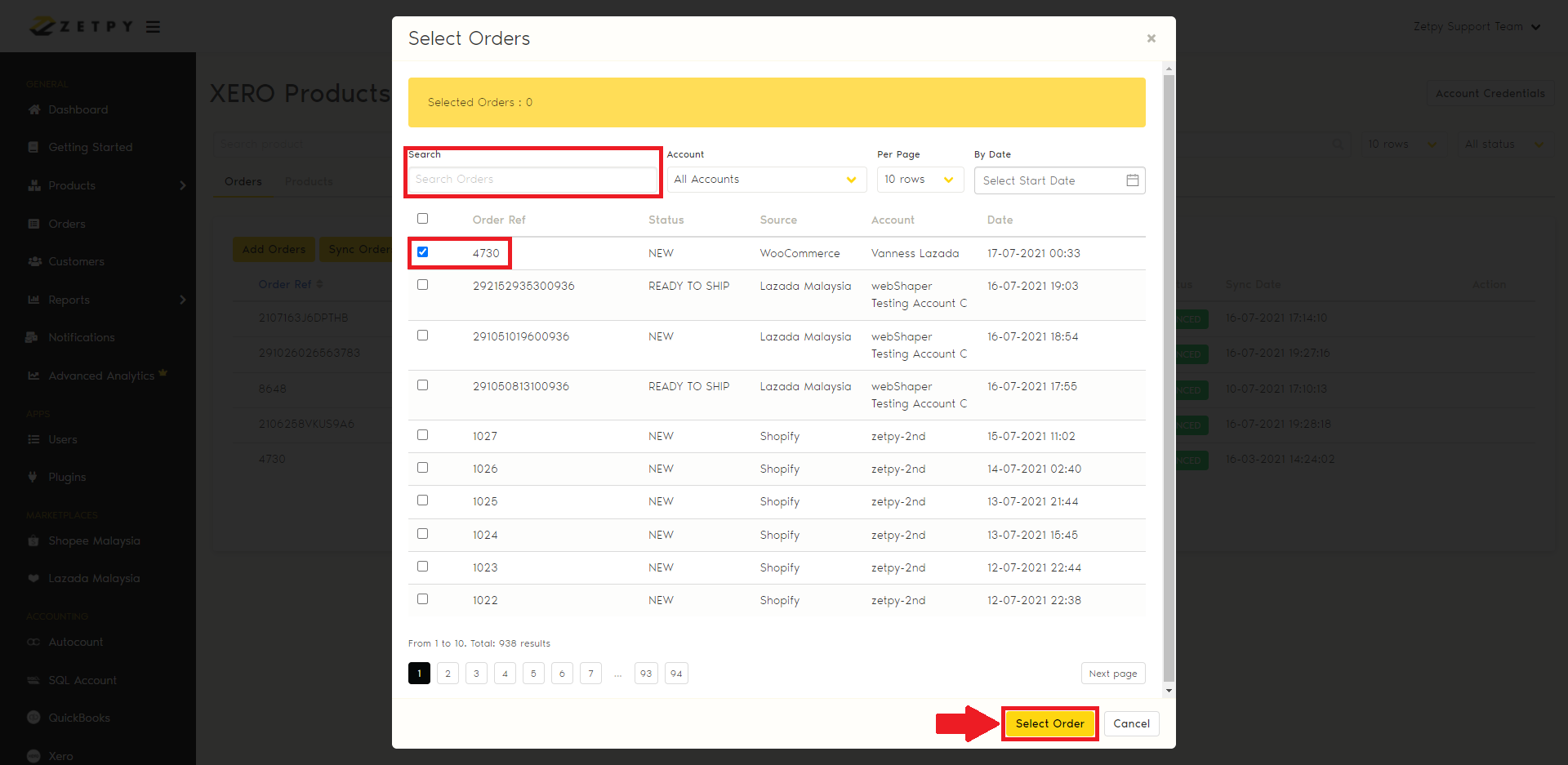
Task: Tick the checkbox for order 1025
Action: [x=422, y=500]
